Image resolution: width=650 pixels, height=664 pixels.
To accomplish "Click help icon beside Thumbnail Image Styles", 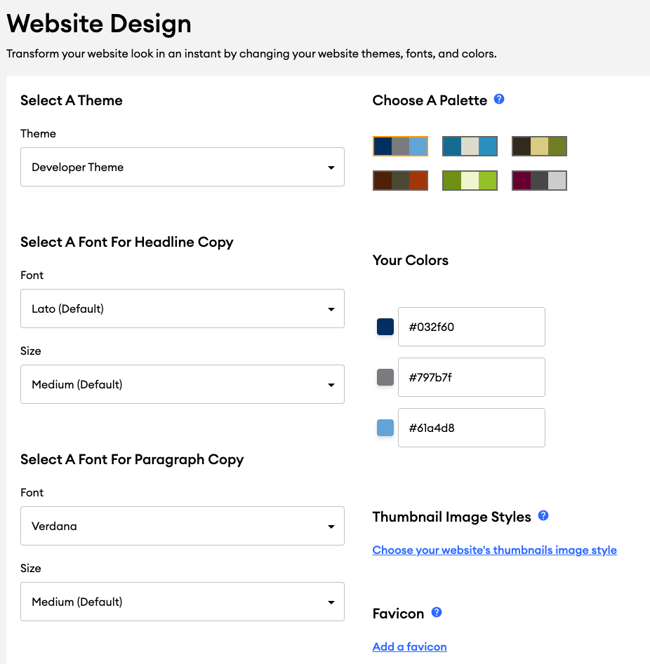I will click(543, 515).
